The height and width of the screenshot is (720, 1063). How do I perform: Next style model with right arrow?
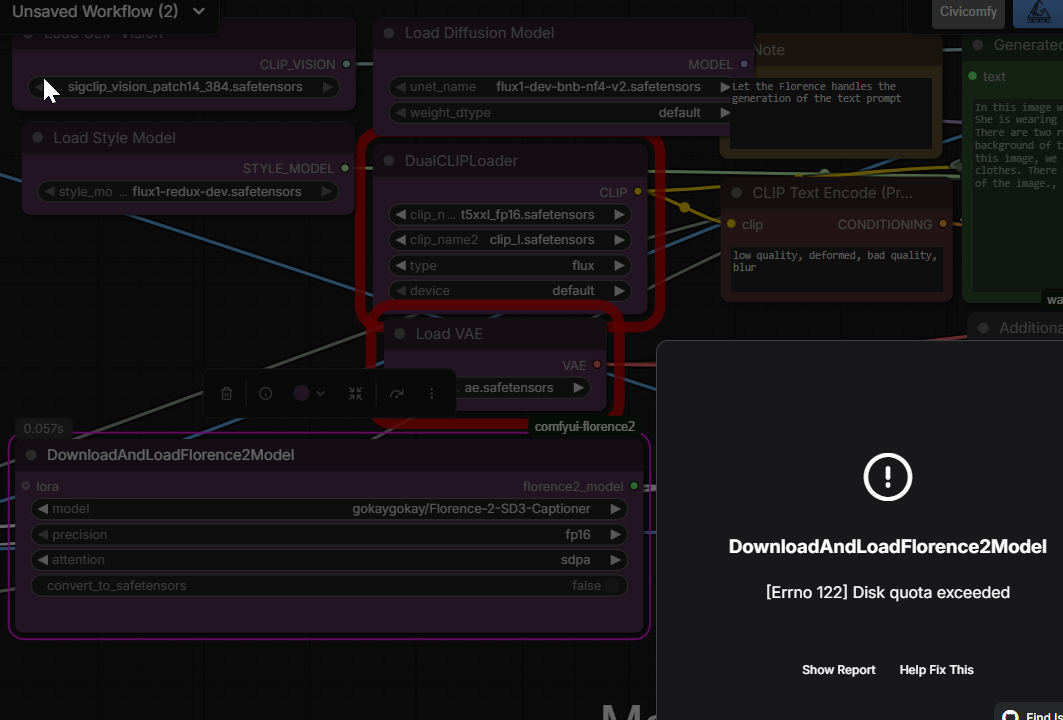(x=326, y=192)
